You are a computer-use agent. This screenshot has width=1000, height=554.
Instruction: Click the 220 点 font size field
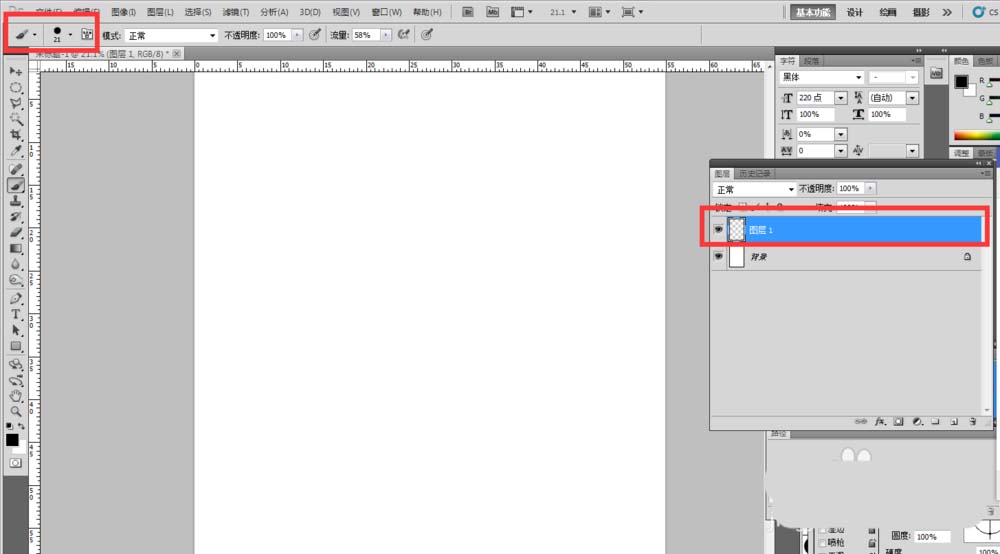click(815, 98)
